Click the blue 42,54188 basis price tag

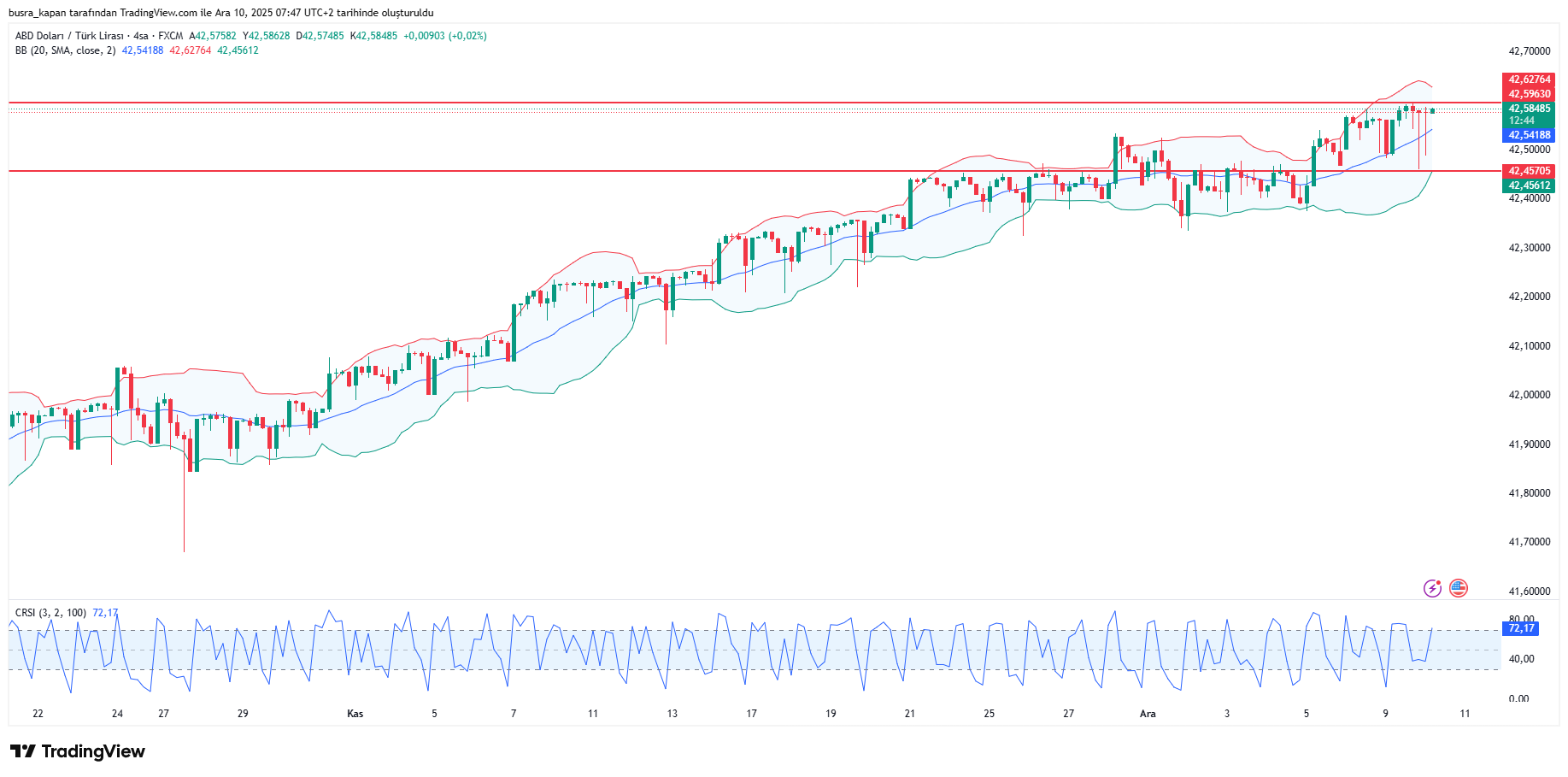point(1528,135)
